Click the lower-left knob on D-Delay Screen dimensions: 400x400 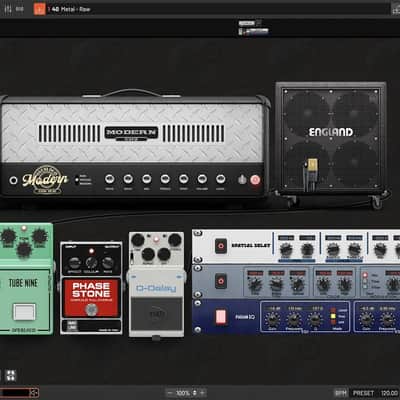[x=148, y=254]
